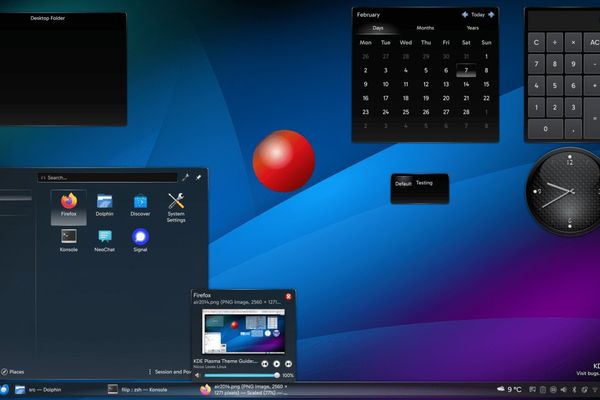Viewport: 600px width, 400px height.
Task: Click the launcher configure icon beside search
Action: tap(186, 177)
